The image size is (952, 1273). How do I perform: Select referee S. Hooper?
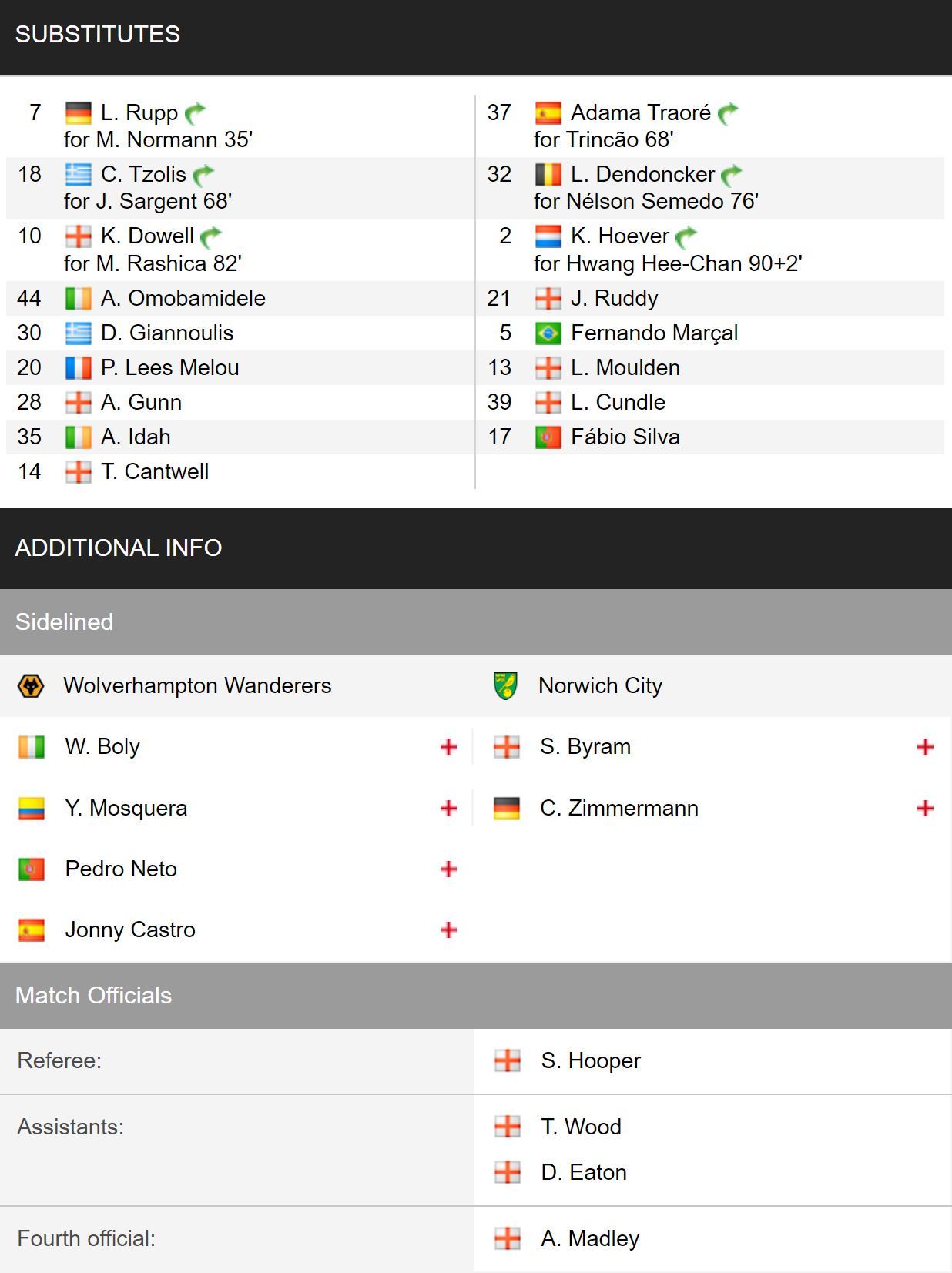coord(591,1060)
